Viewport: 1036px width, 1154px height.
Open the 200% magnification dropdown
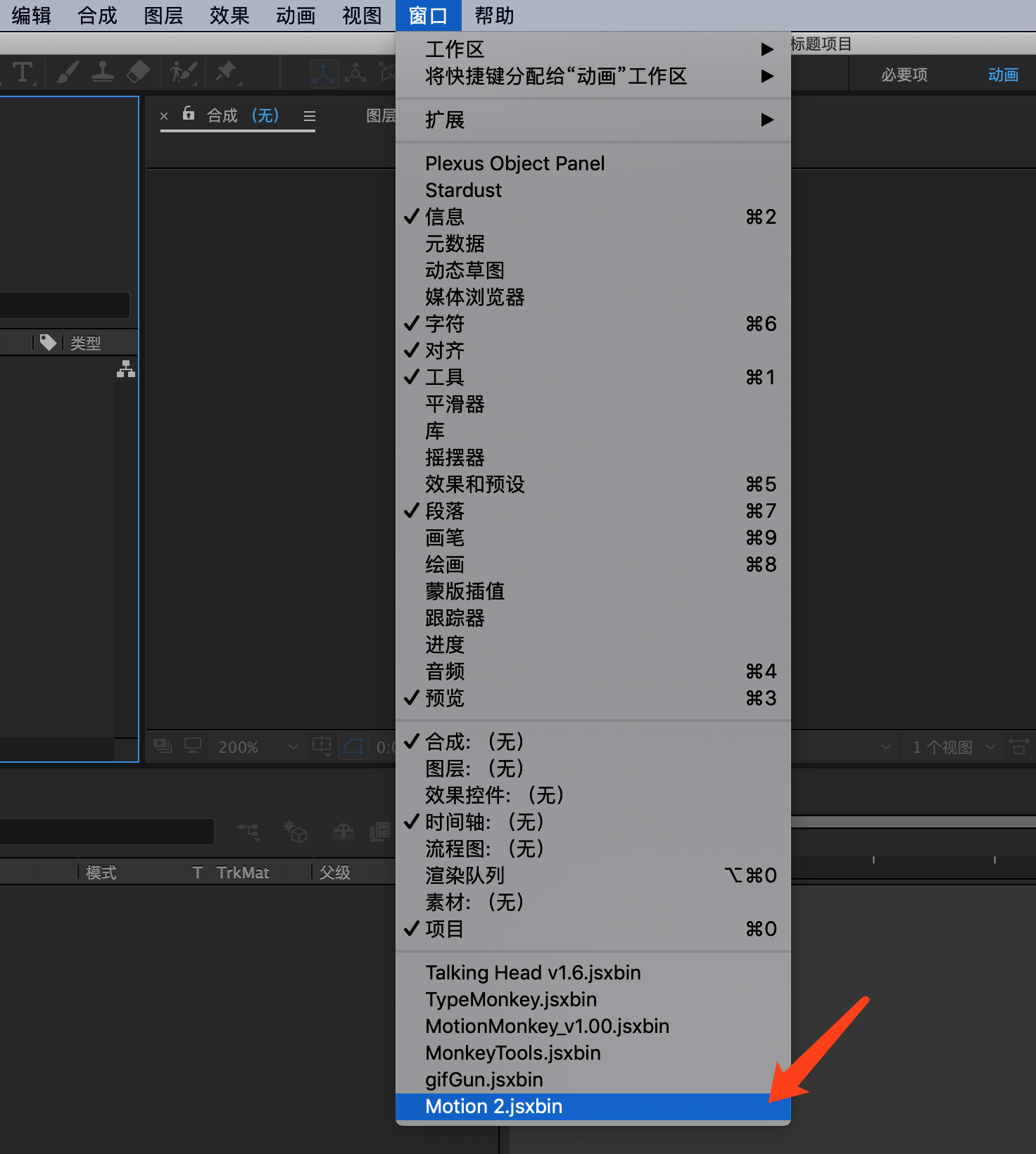(258, 747)
